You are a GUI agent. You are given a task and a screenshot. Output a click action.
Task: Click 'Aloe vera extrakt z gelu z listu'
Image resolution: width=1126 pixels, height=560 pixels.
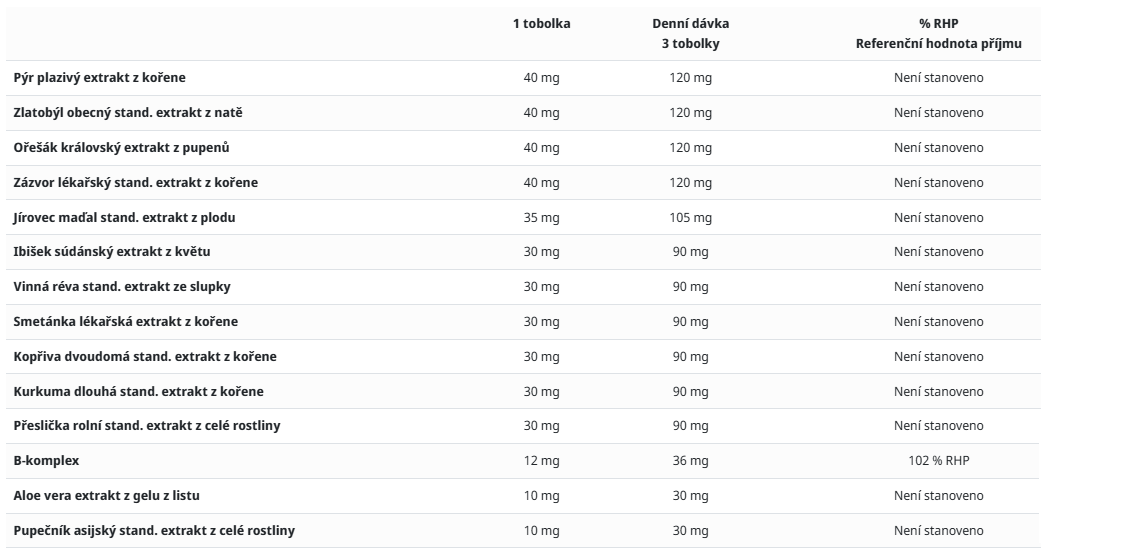click(x=106, y=496)
